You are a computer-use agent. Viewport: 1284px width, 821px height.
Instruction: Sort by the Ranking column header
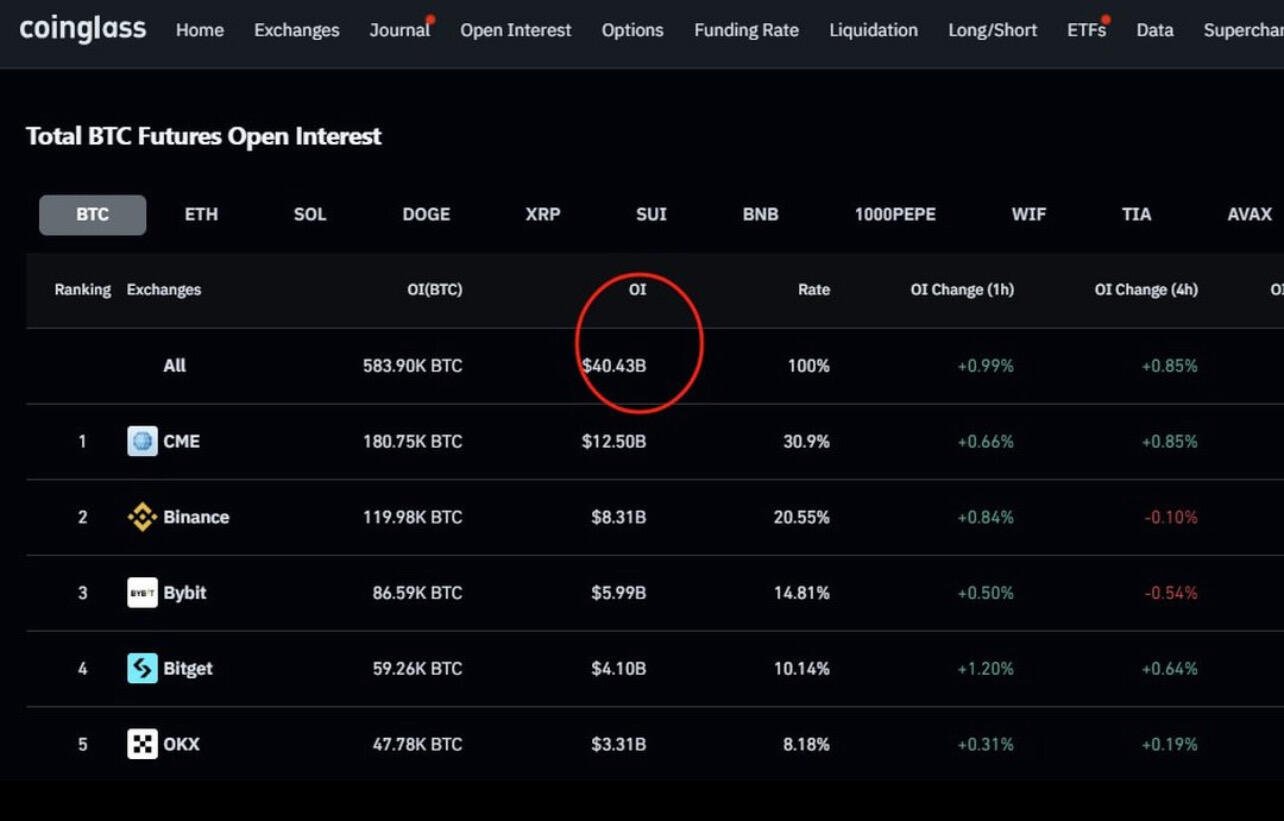pyautogui.click(x=82, y=290)
